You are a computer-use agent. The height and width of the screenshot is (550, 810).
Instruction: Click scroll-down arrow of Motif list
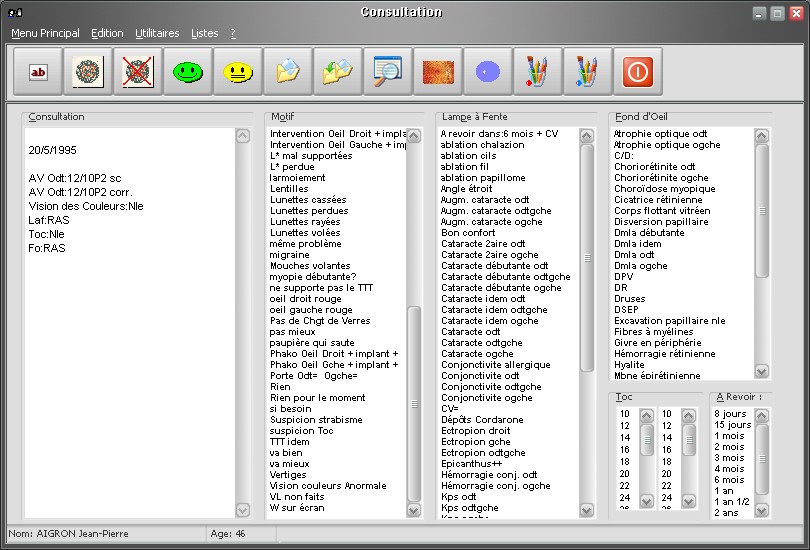point(414,510)
